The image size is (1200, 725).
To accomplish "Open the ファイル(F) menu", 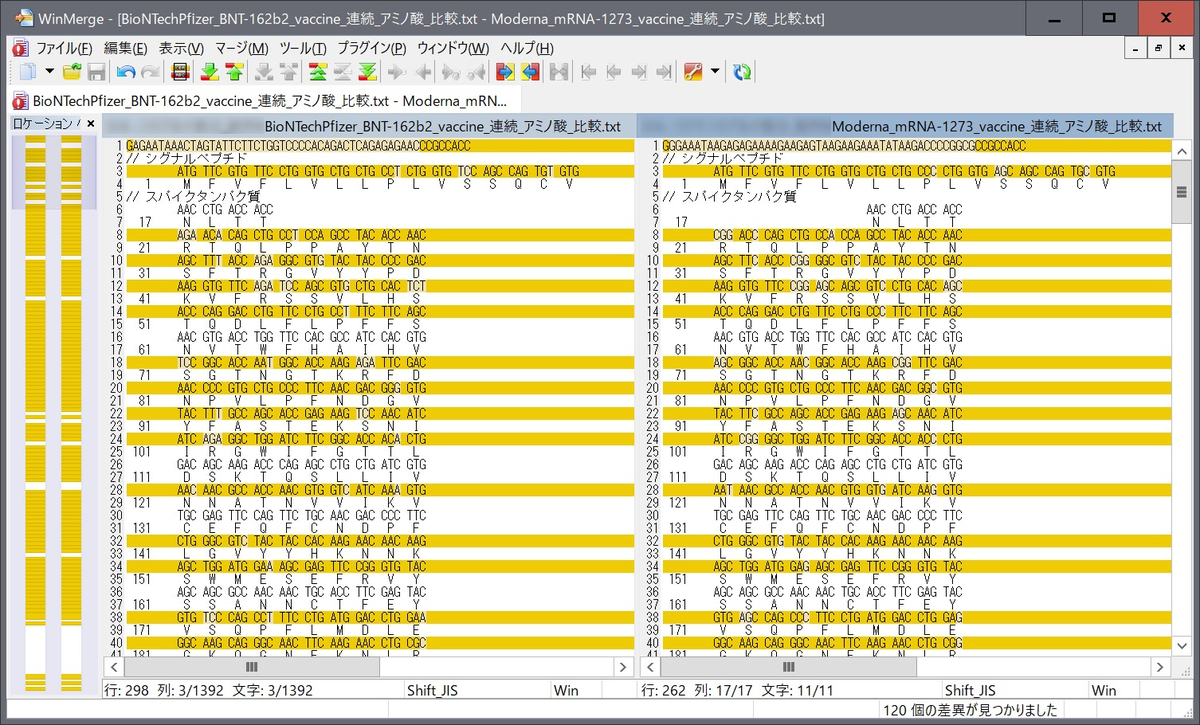I will coord(64,48).
